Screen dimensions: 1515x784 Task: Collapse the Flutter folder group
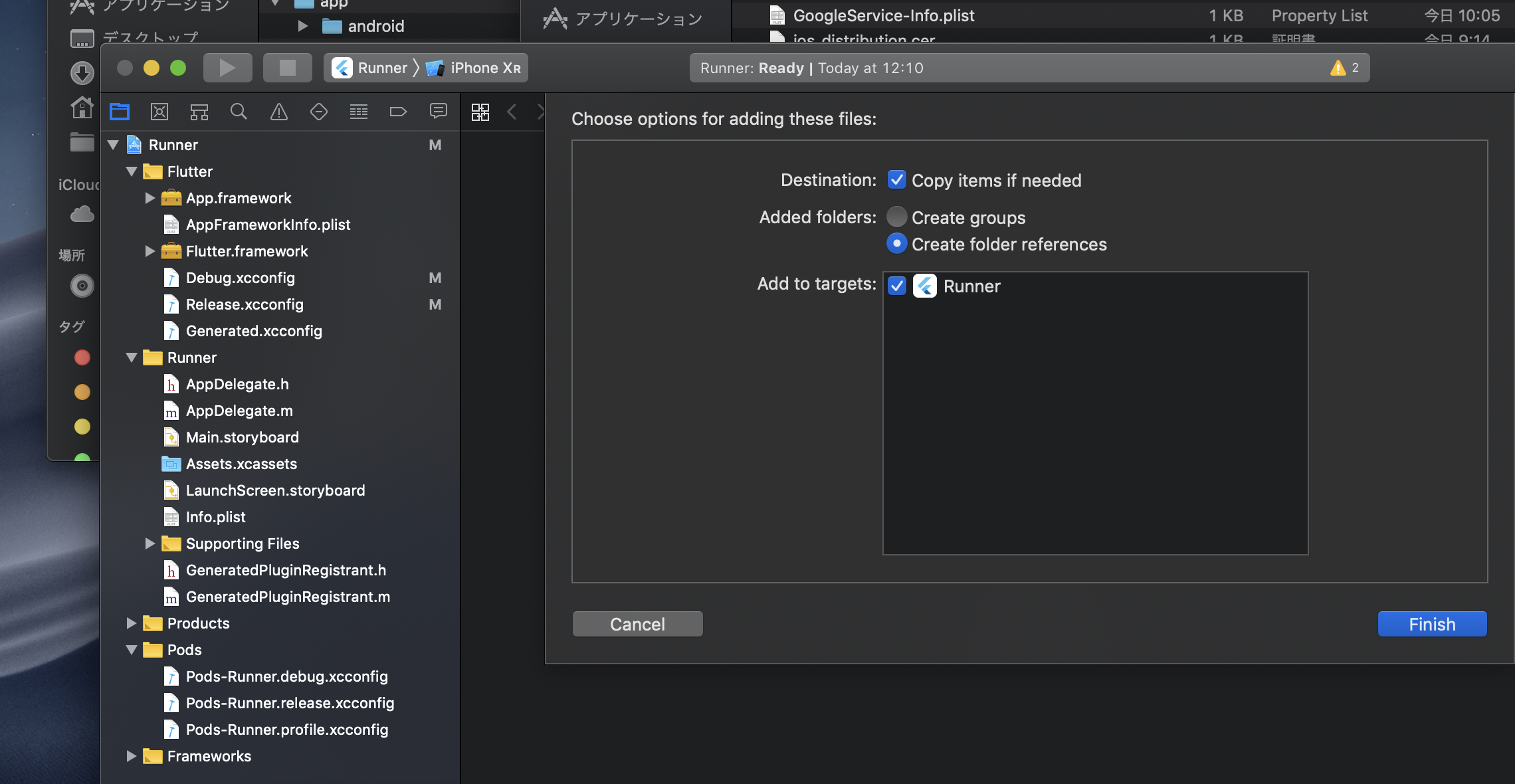point(132,171)
